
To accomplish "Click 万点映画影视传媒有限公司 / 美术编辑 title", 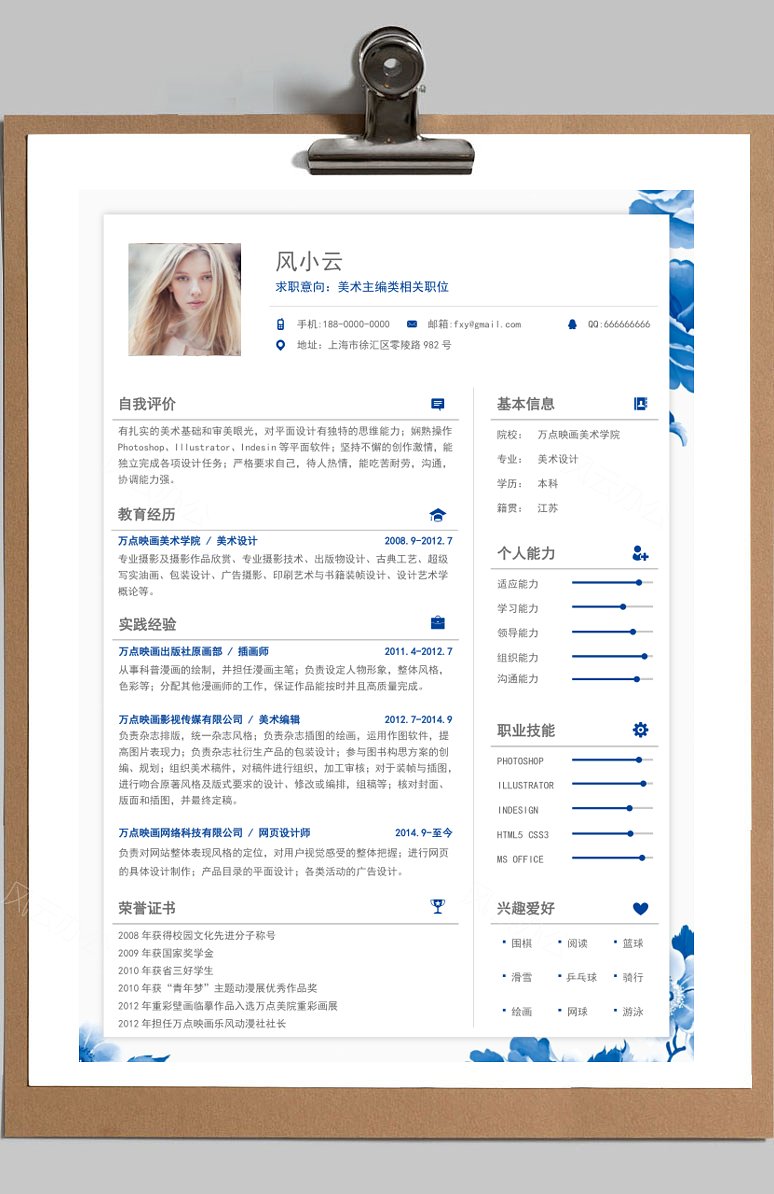I will [x=209, y=719].
